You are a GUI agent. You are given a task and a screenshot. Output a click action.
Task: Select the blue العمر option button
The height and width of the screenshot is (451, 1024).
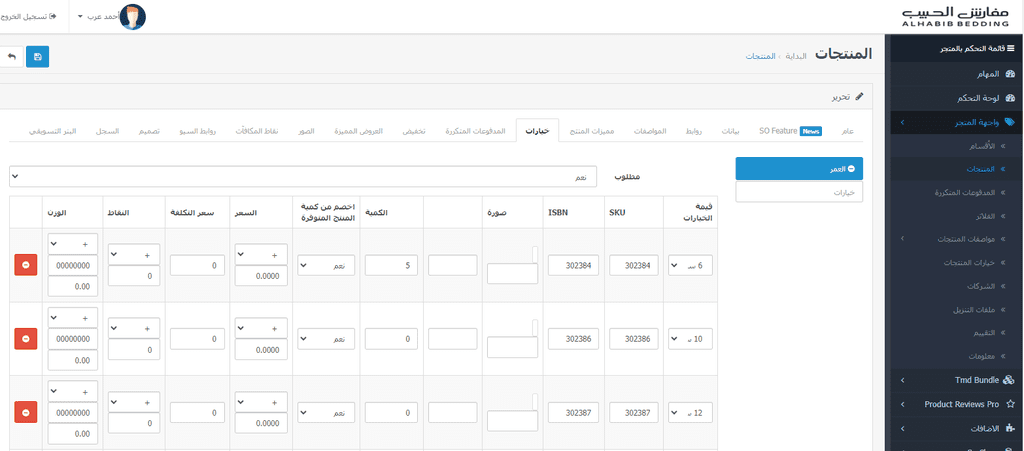pos(799,168)
